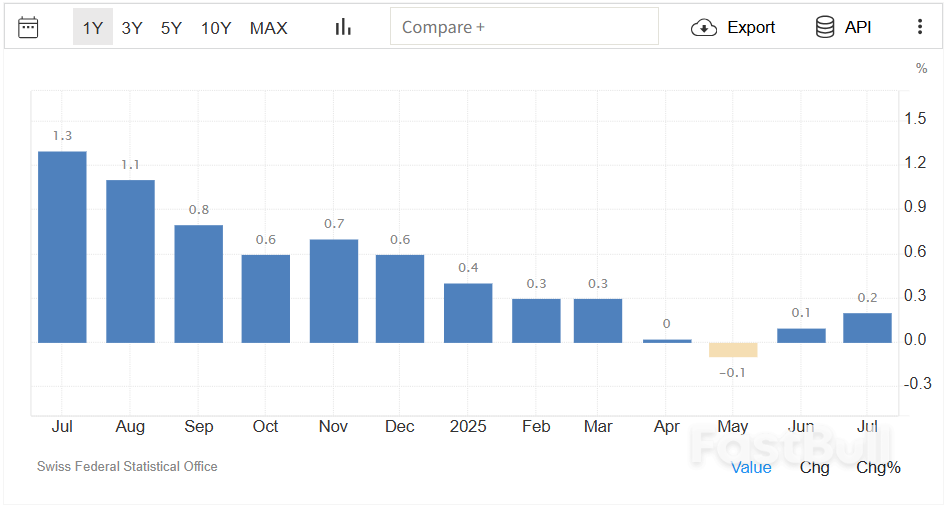The height and width of the screenshot is (506, 948).
Task: Toggle display to Chg% mode
Action: point(878,467)
